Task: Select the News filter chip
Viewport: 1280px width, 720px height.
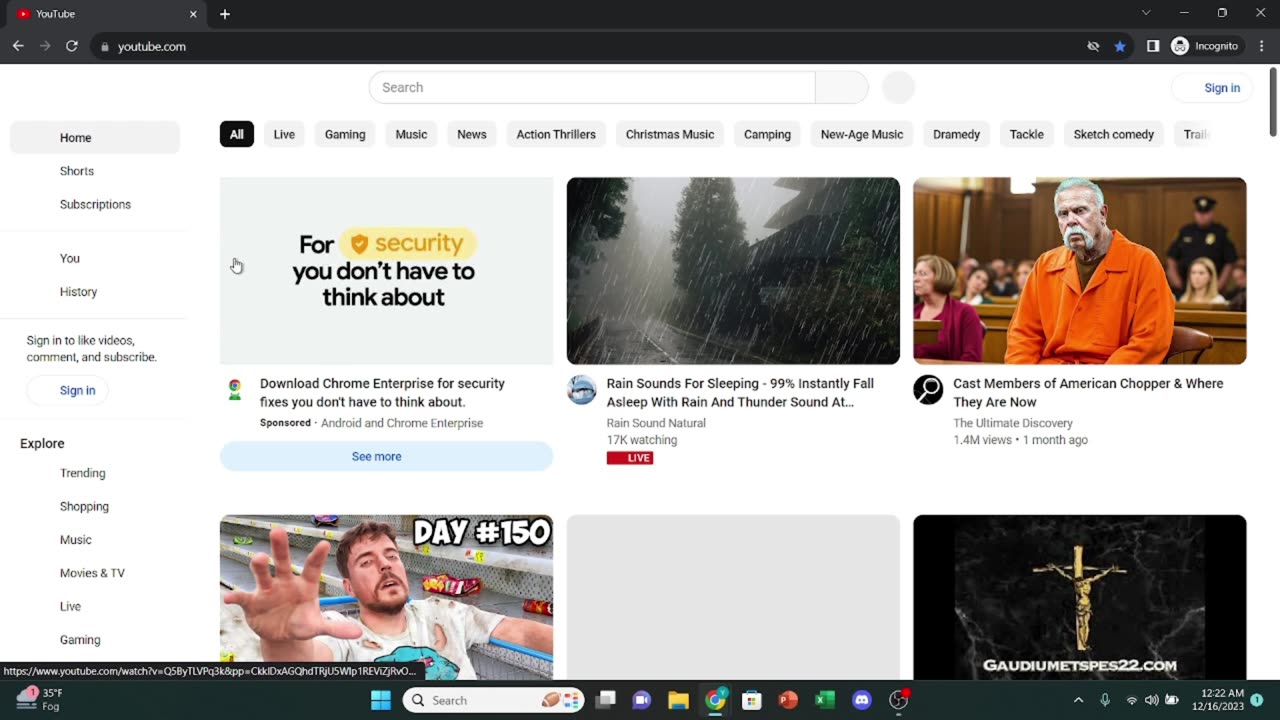Action: (472, 134)
